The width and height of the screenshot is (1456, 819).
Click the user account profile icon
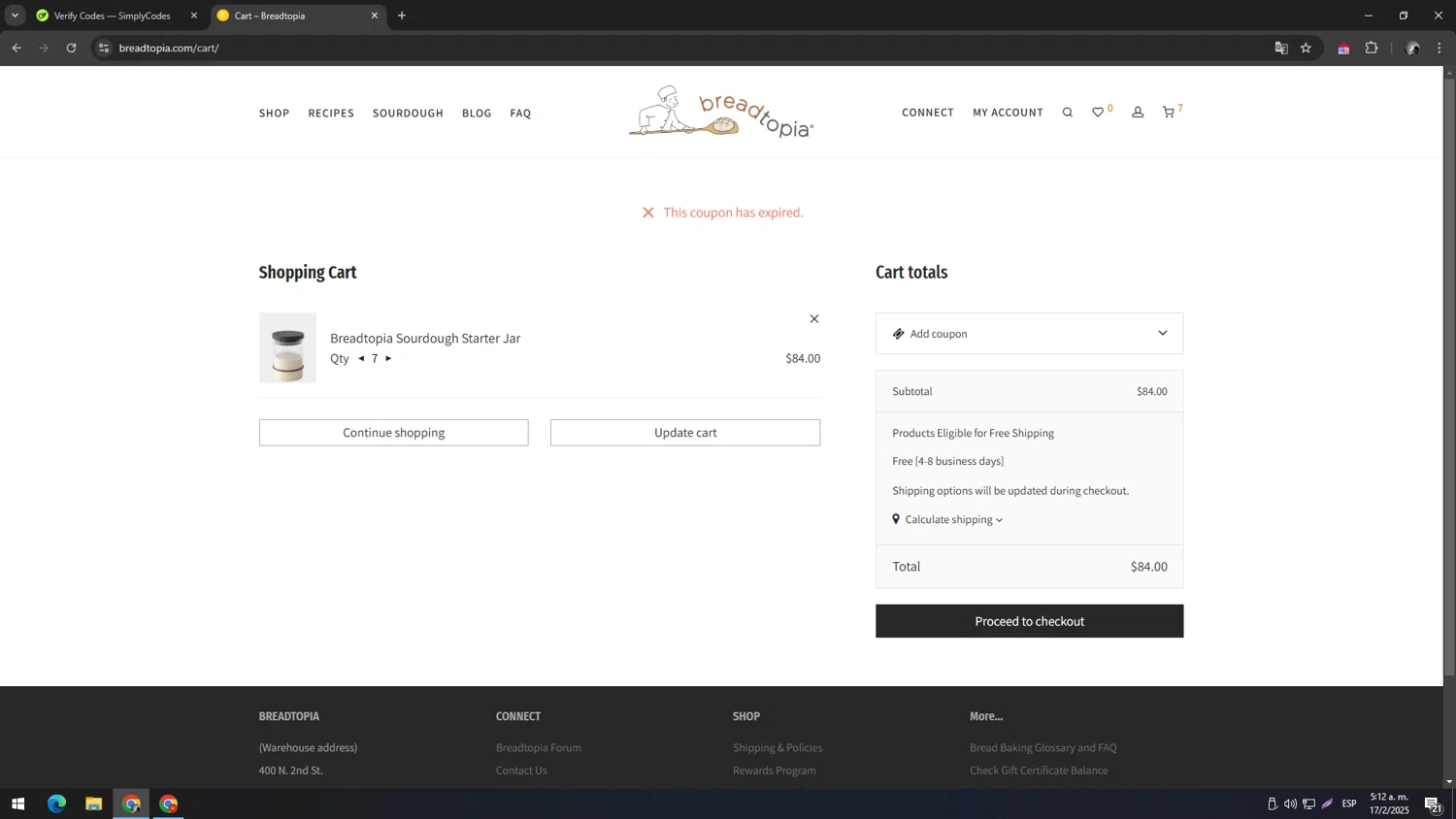[x=1138, y=113]
